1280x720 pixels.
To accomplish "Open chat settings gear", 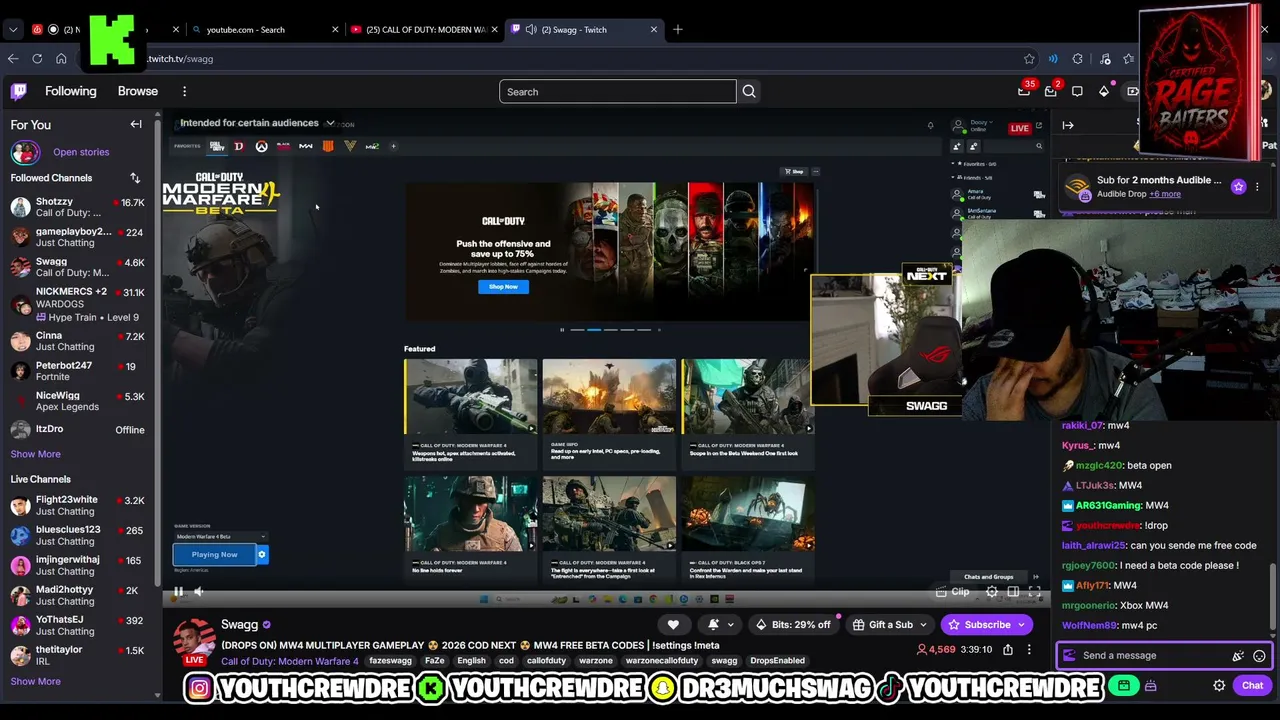I will 1219,686.
